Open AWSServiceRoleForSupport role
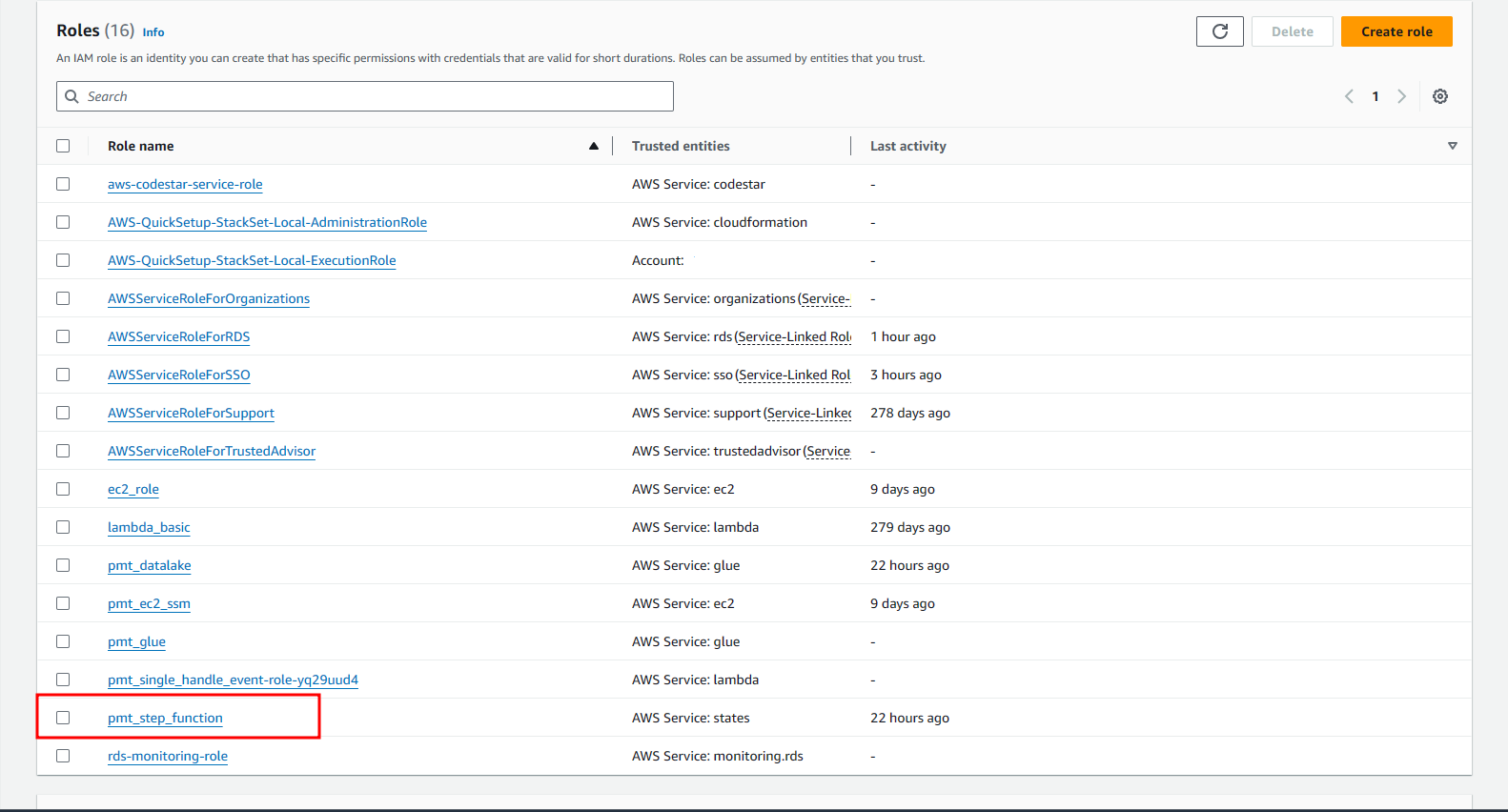This screenshot has height=812, width=1508. pos(191,413)
